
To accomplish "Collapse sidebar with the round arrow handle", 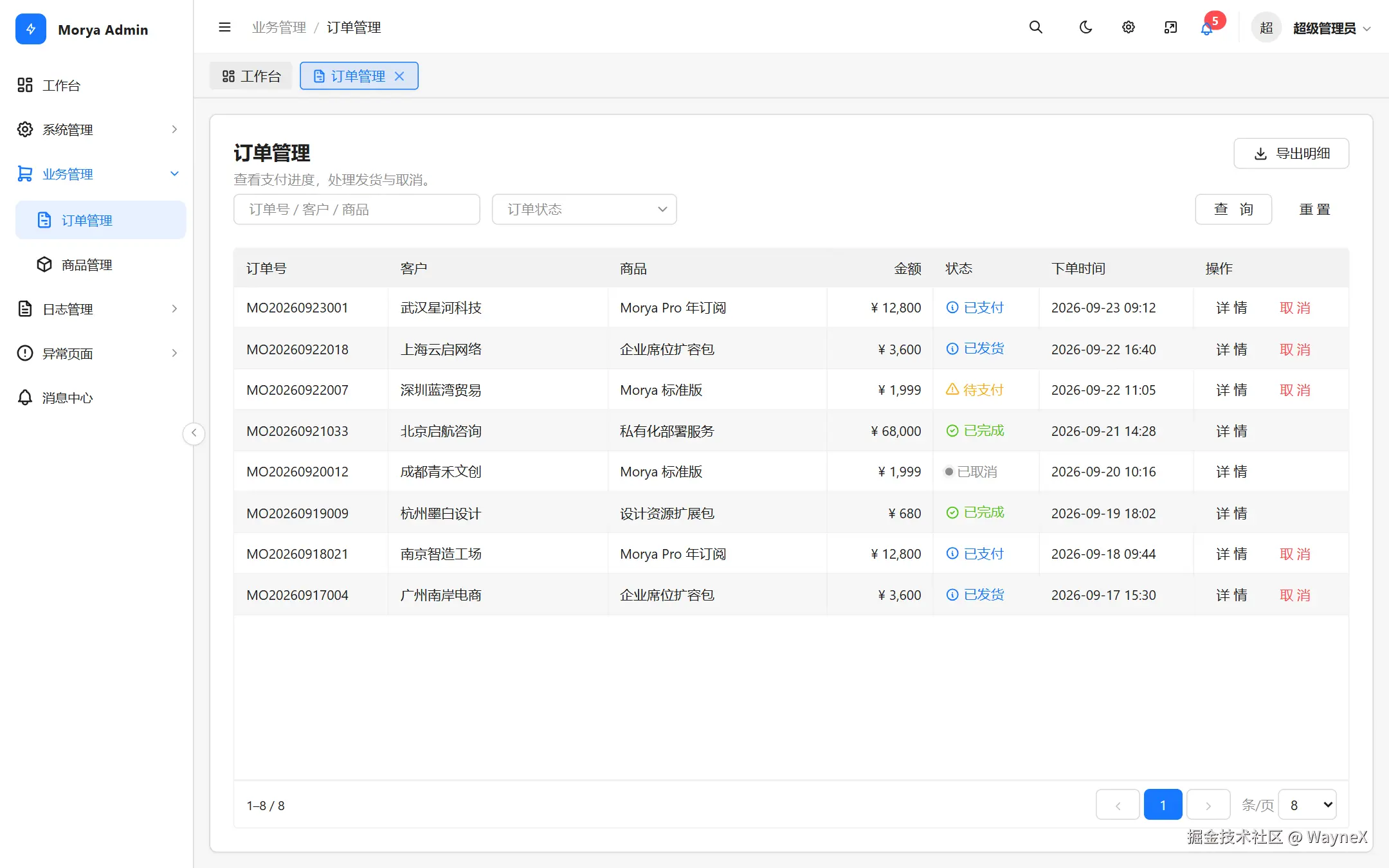I will (x=194, y=433).
